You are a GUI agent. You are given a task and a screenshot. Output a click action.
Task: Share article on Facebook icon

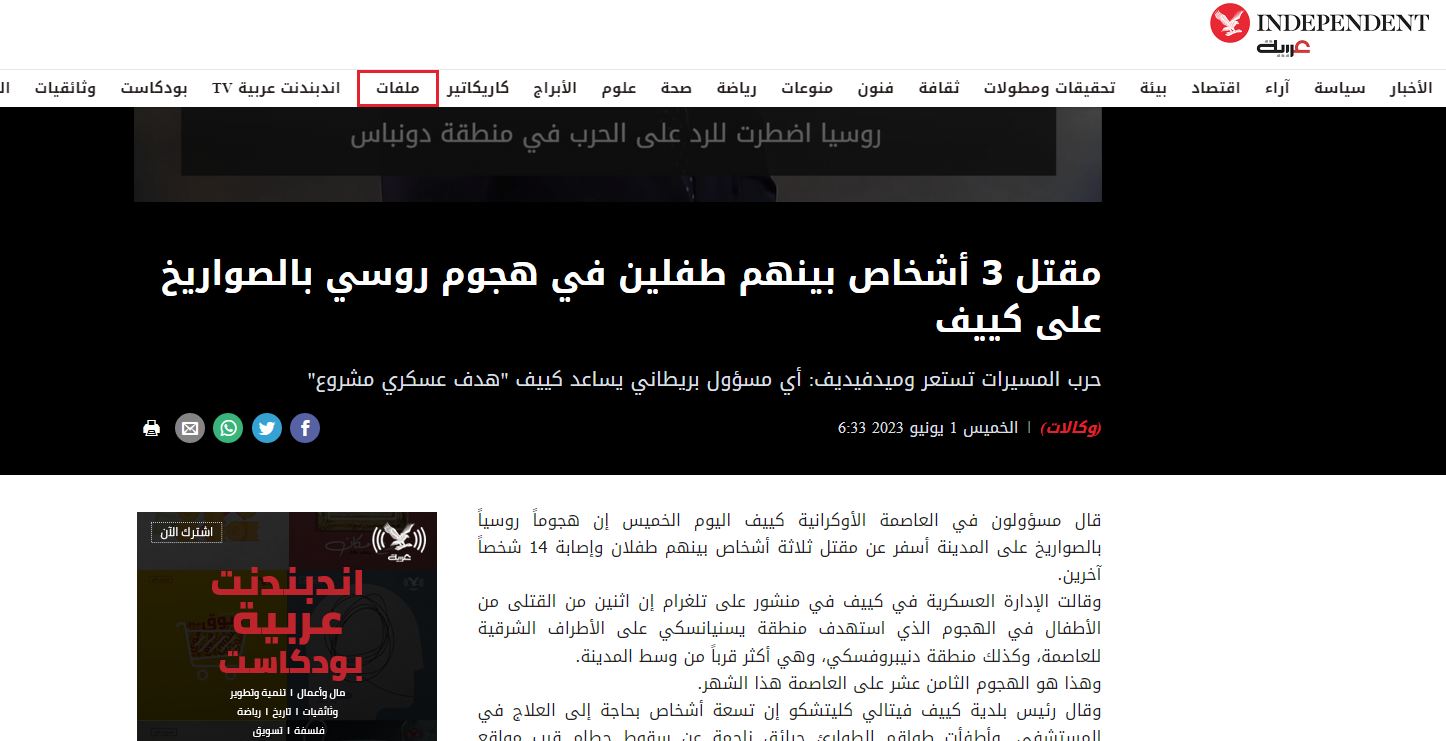305,428
